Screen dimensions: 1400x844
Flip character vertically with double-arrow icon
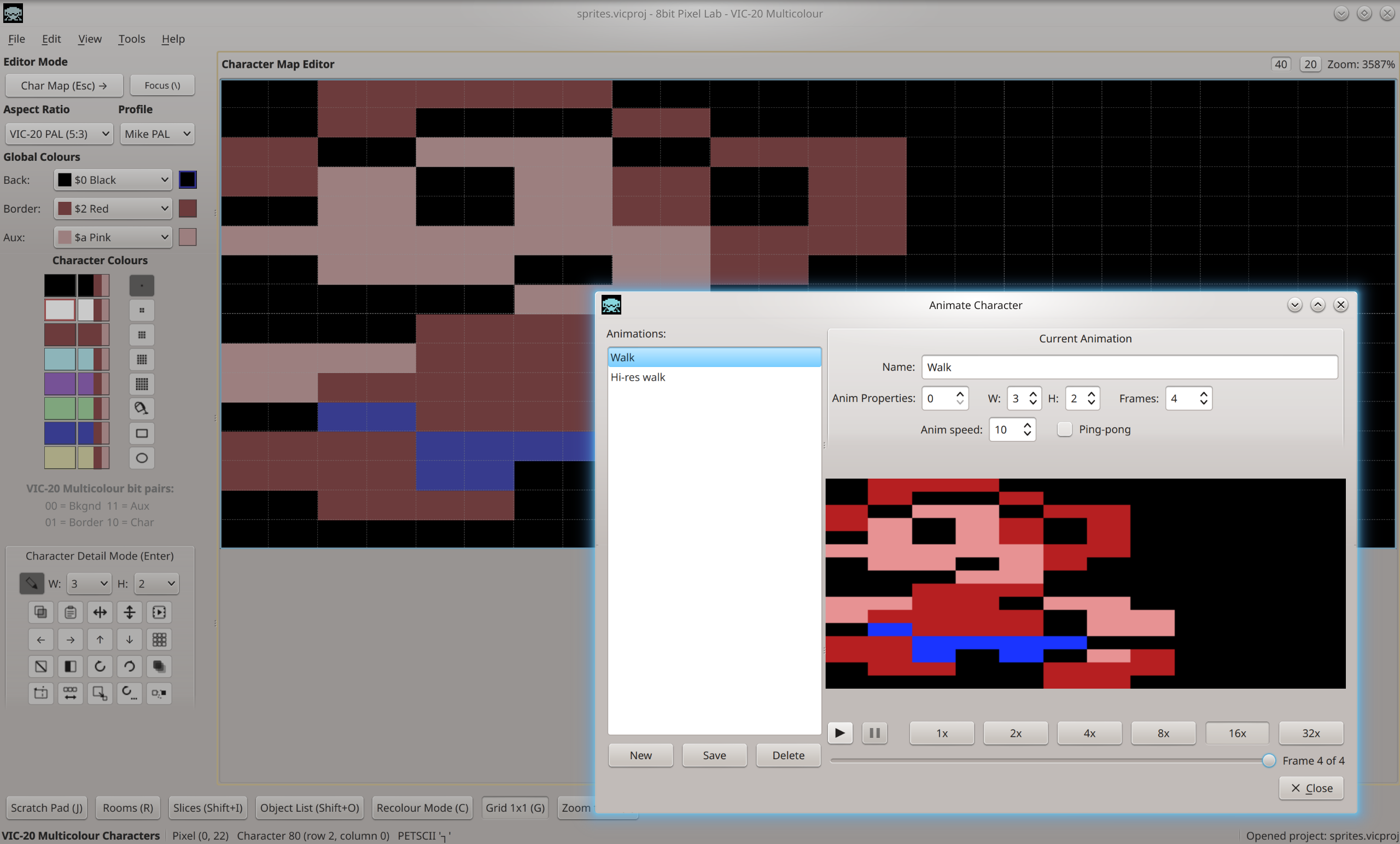130,612
